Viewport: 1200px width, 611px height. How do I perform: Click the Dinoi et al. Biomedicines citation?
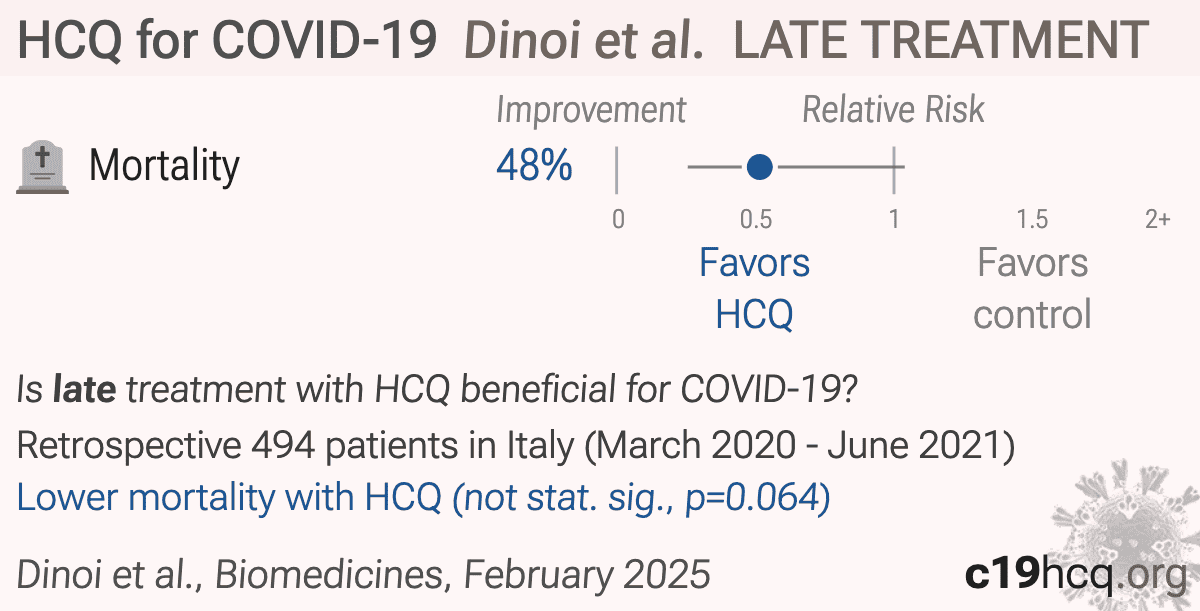pyautogui.click(x=364, y=575)
